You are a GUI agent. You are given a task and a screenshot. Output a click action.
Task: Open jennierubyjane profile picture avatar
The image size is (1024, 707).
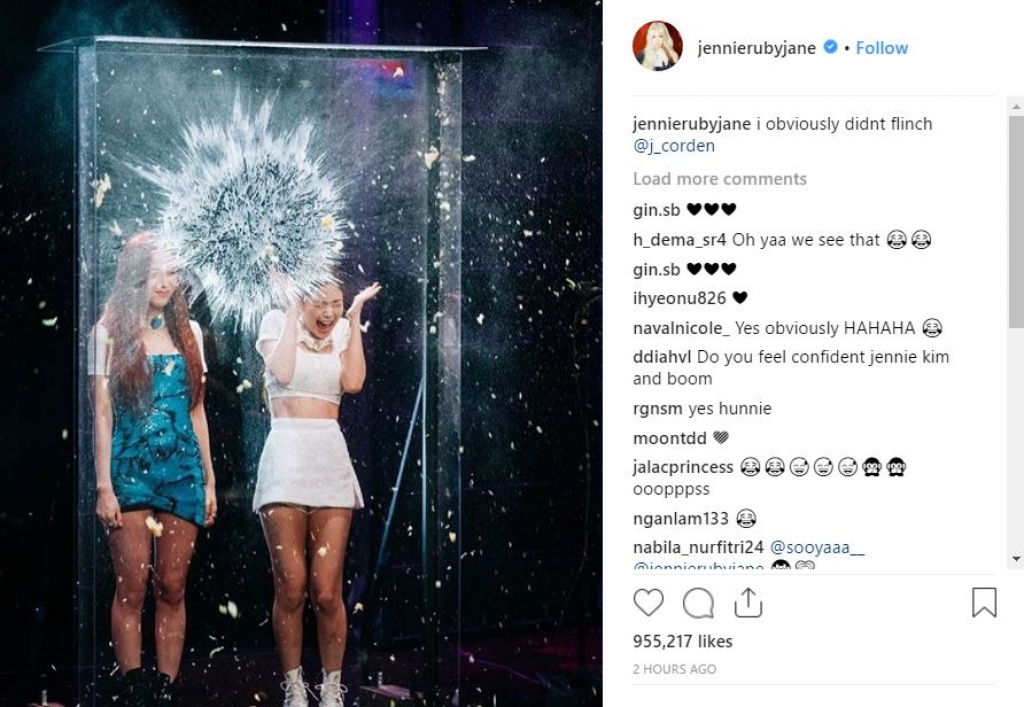click(658, 46)
